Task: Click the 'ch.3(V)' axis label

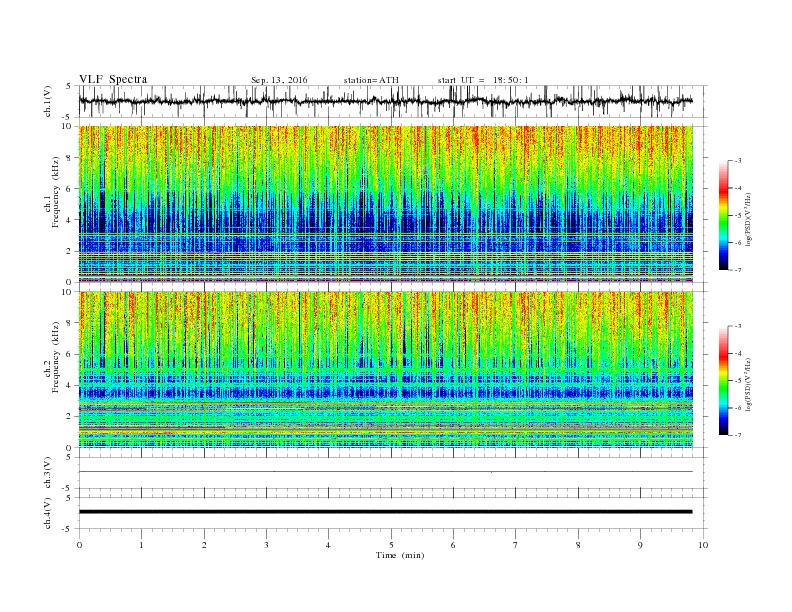Action: point(48,473)
